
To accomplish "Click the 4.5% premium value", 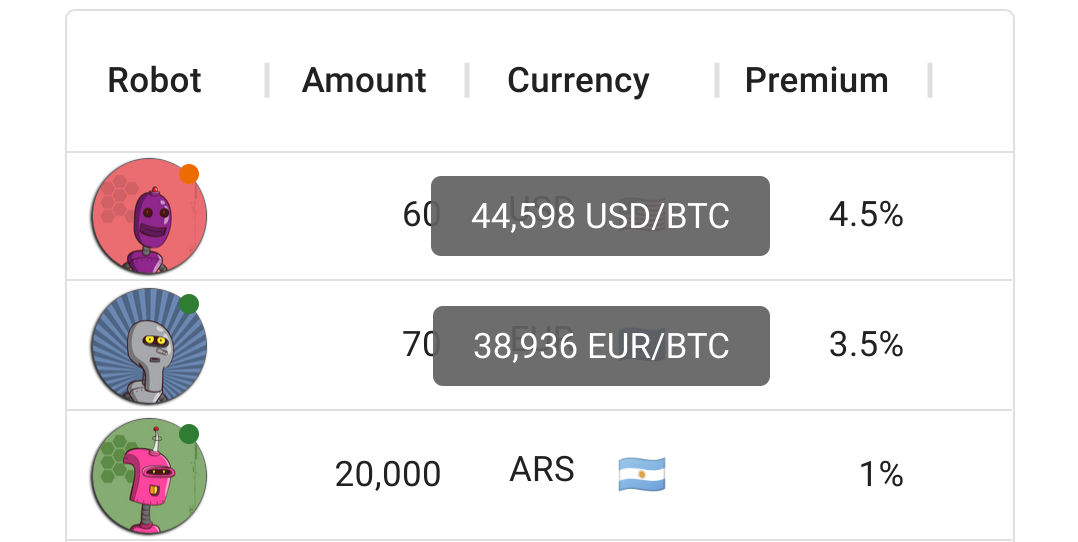I will (x=866, y=214).
